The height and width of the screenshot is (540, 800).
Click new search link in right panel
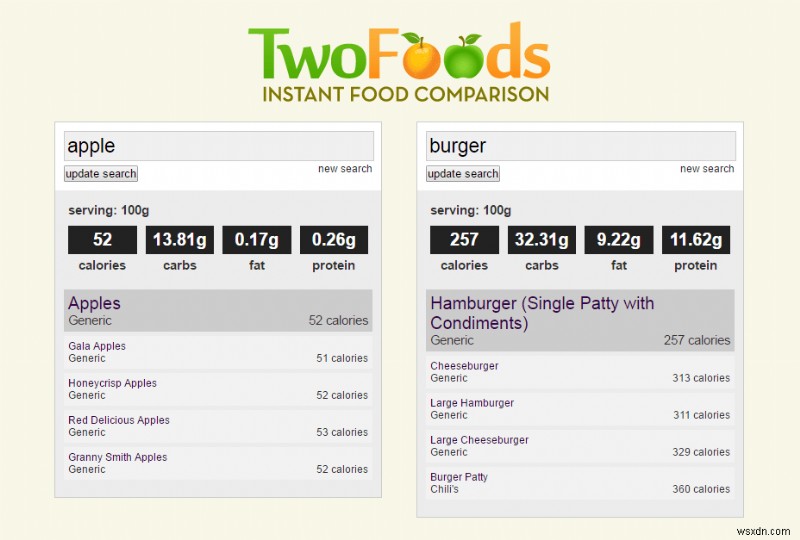[707, 169]
